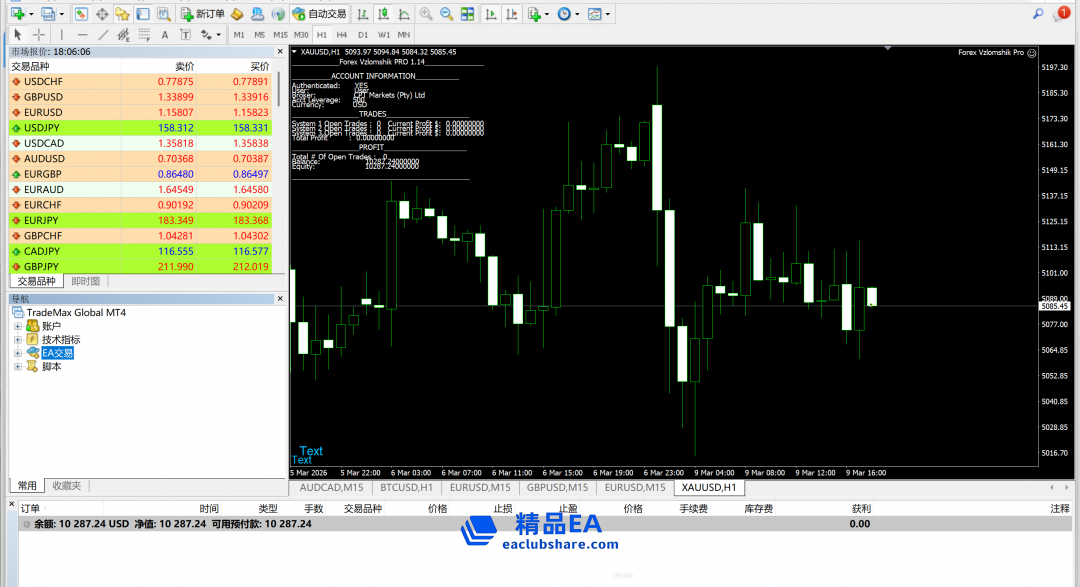The image size is (1080, 587).
Task: Switch chart to candlestick mode icon
Action: [381, 14]
